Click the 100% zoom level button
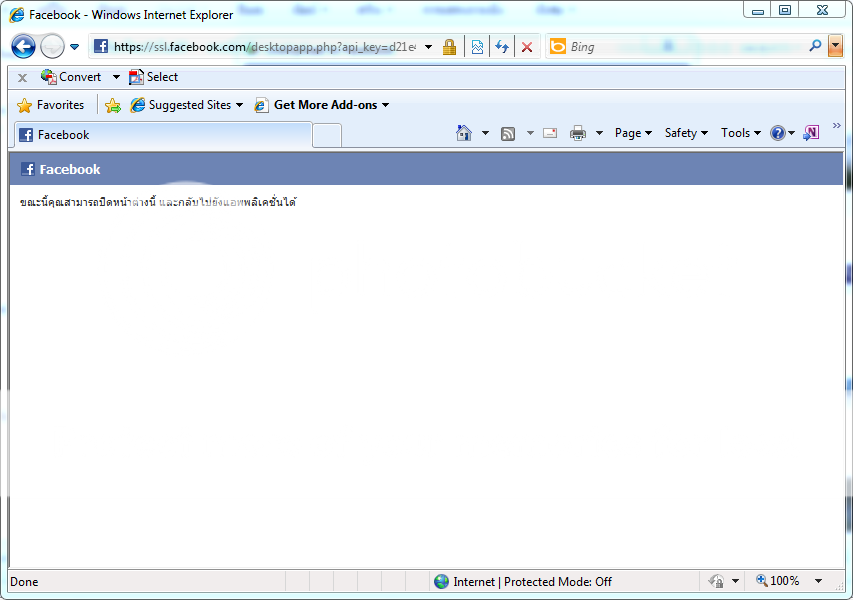853x600 pixels. [778, 581]
